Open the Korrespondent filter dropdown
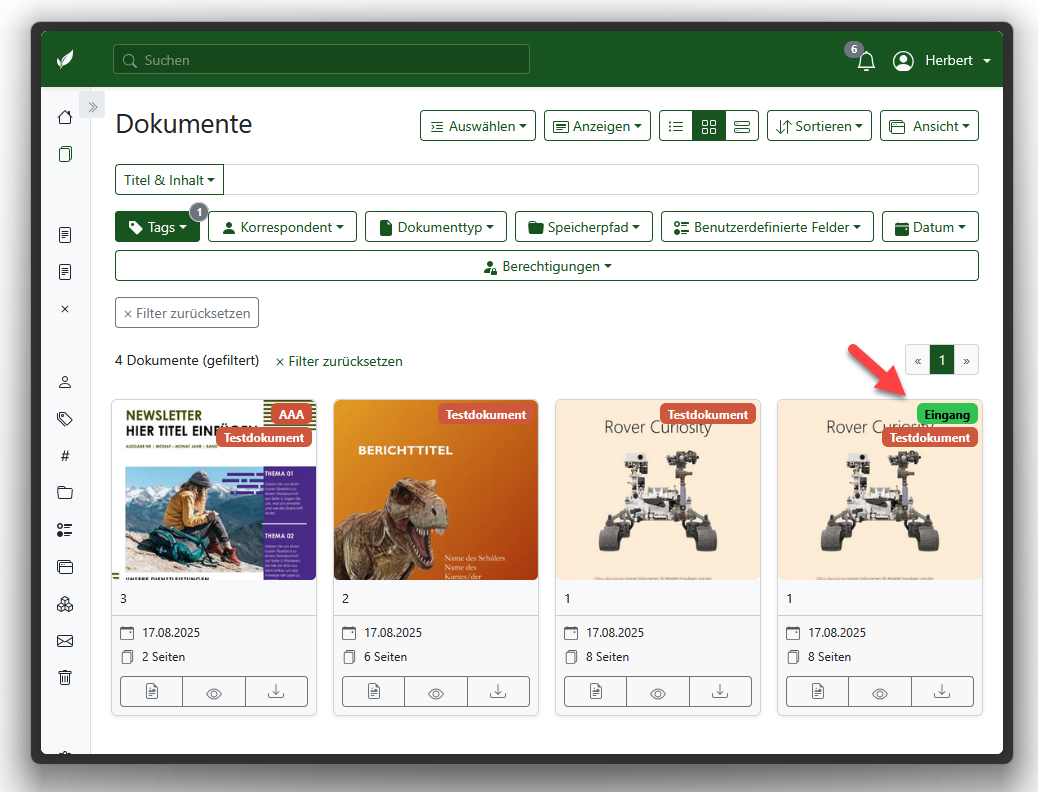 coord(282,227)
